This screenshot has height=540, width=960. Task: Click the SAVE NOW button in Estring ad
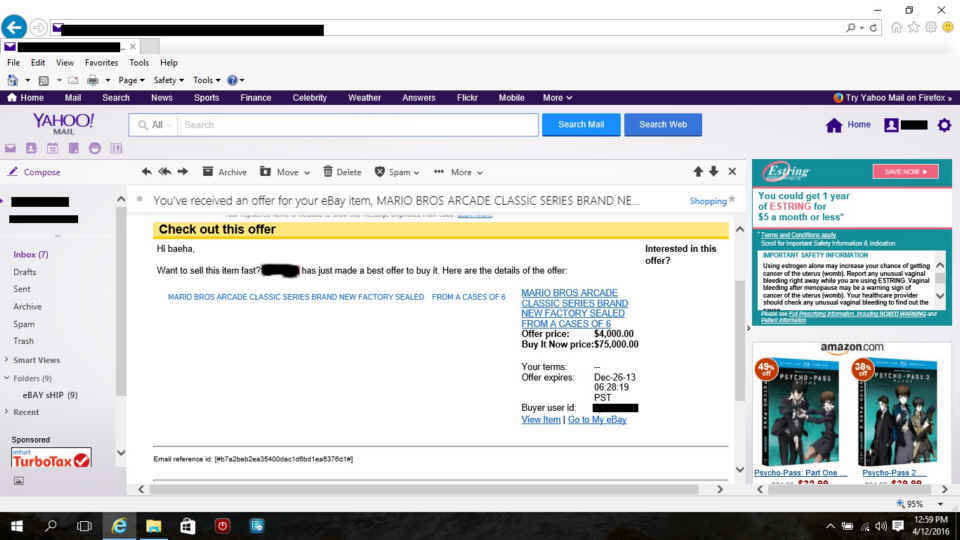tap(906, 171)
